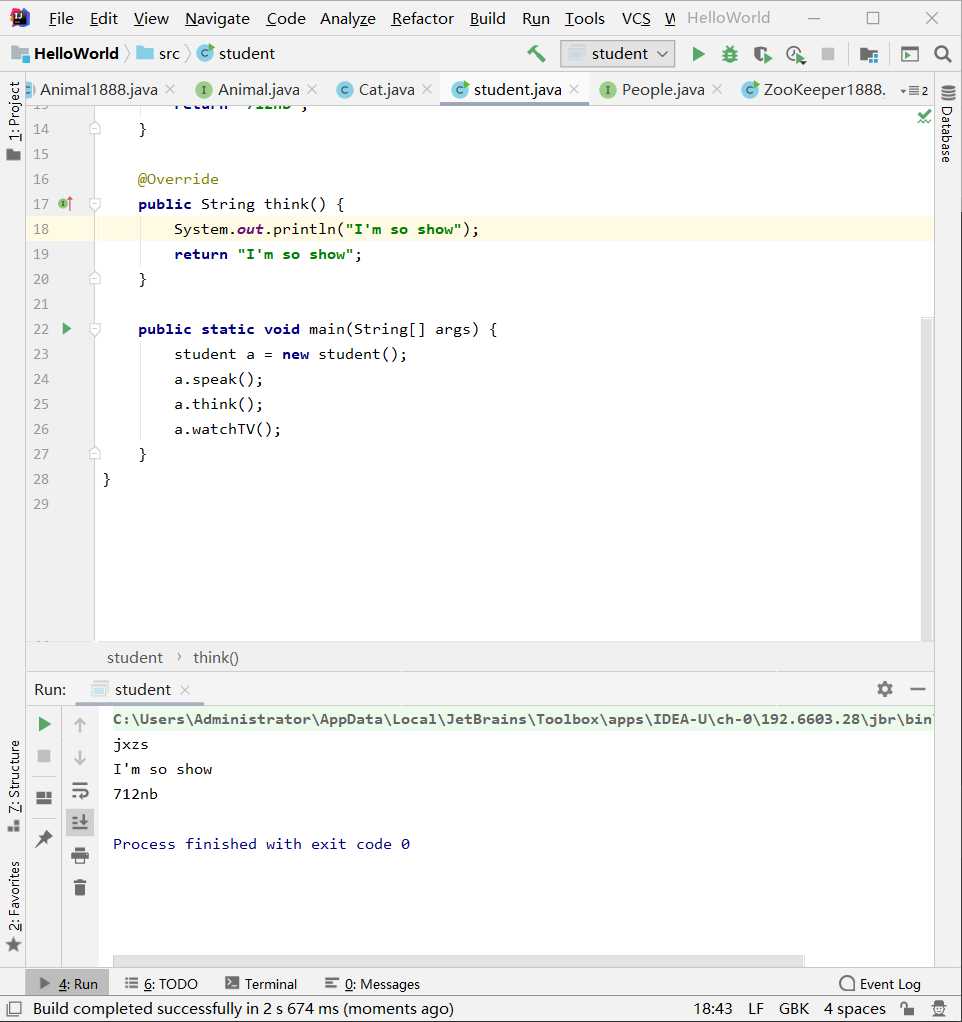Image resolution: width=962 pixels, height=1022 pixels.
Task: Click the overrides gutter icon at line 17
Action: point(65,204)
